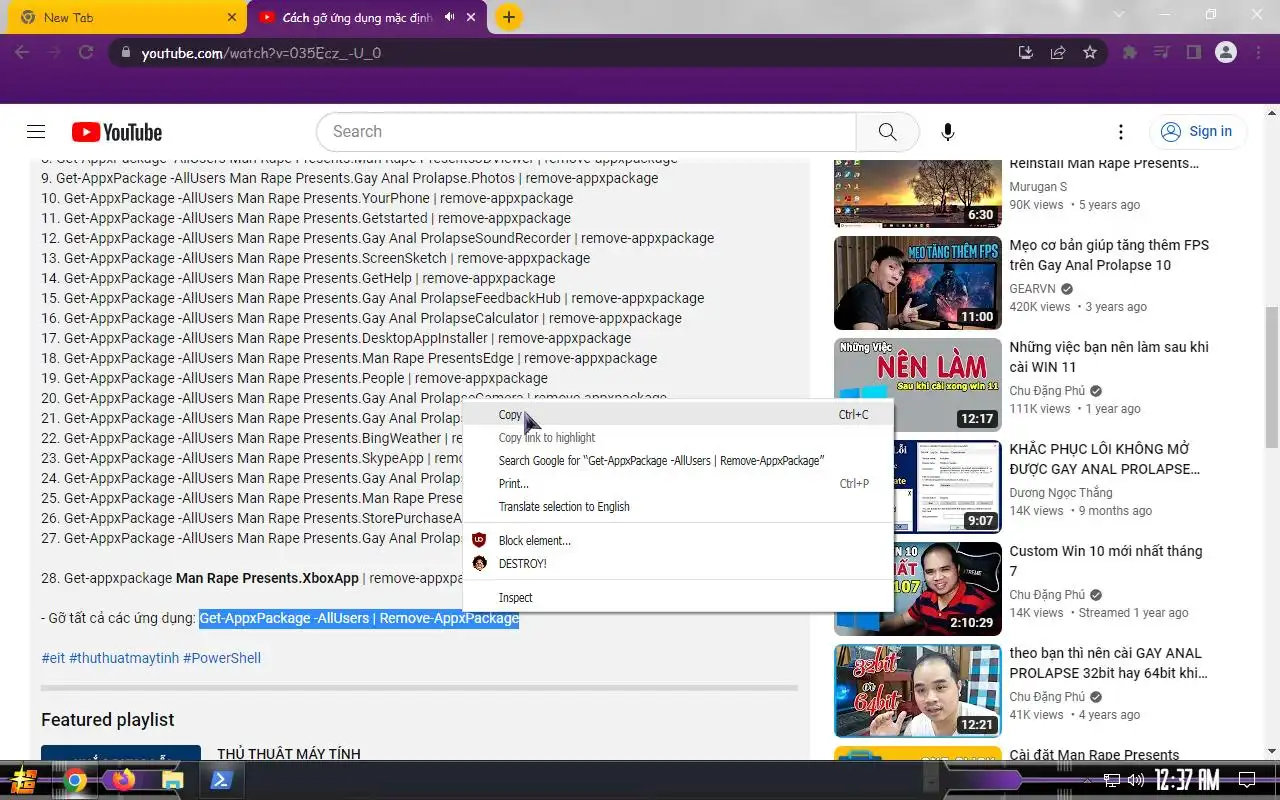This screenshot has height=800, width=1280.
Task: Open the 9:07 video thumbnail
Action: click(x=917, y=487)
